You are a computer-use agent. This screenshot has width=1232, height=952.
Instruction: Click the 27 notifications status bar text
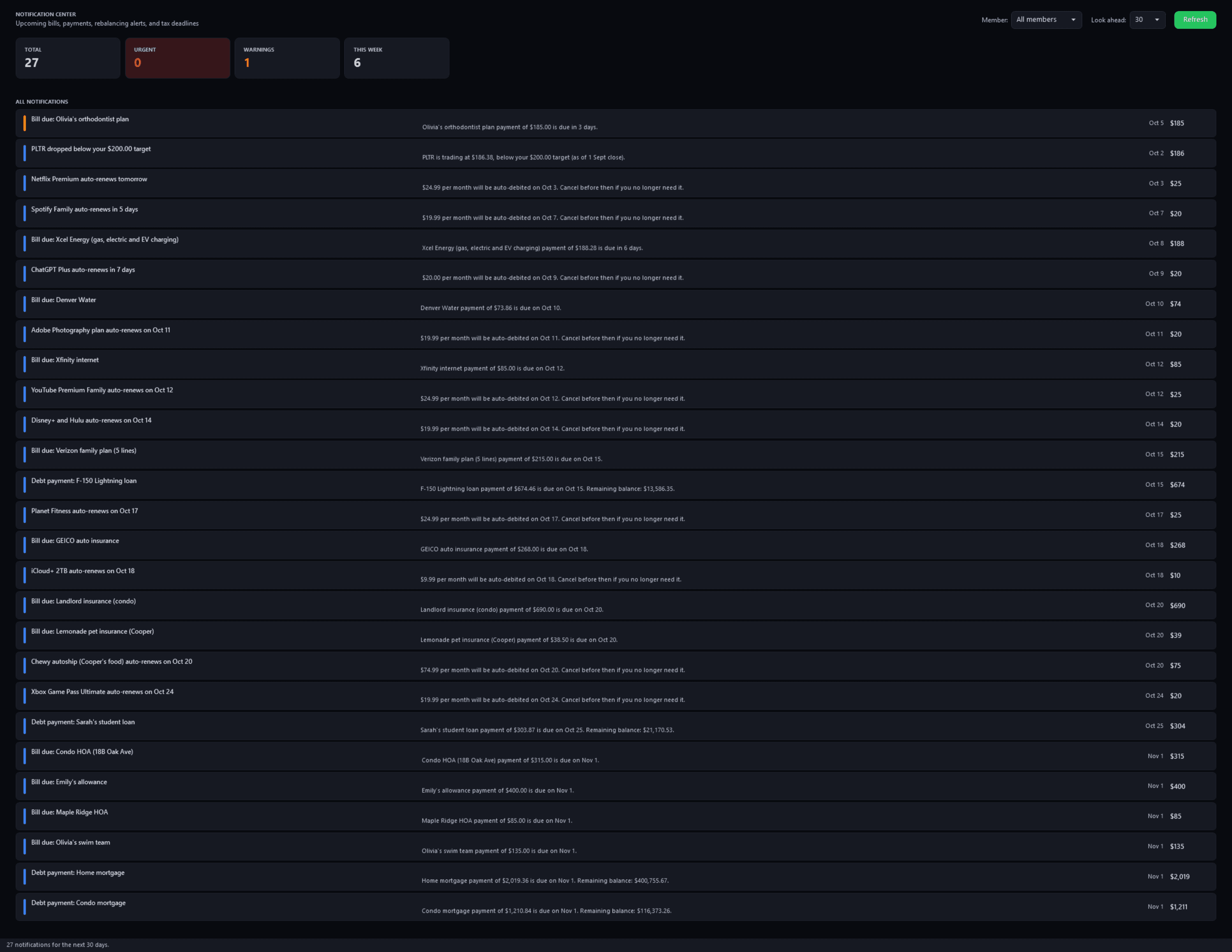coord(58,945)
